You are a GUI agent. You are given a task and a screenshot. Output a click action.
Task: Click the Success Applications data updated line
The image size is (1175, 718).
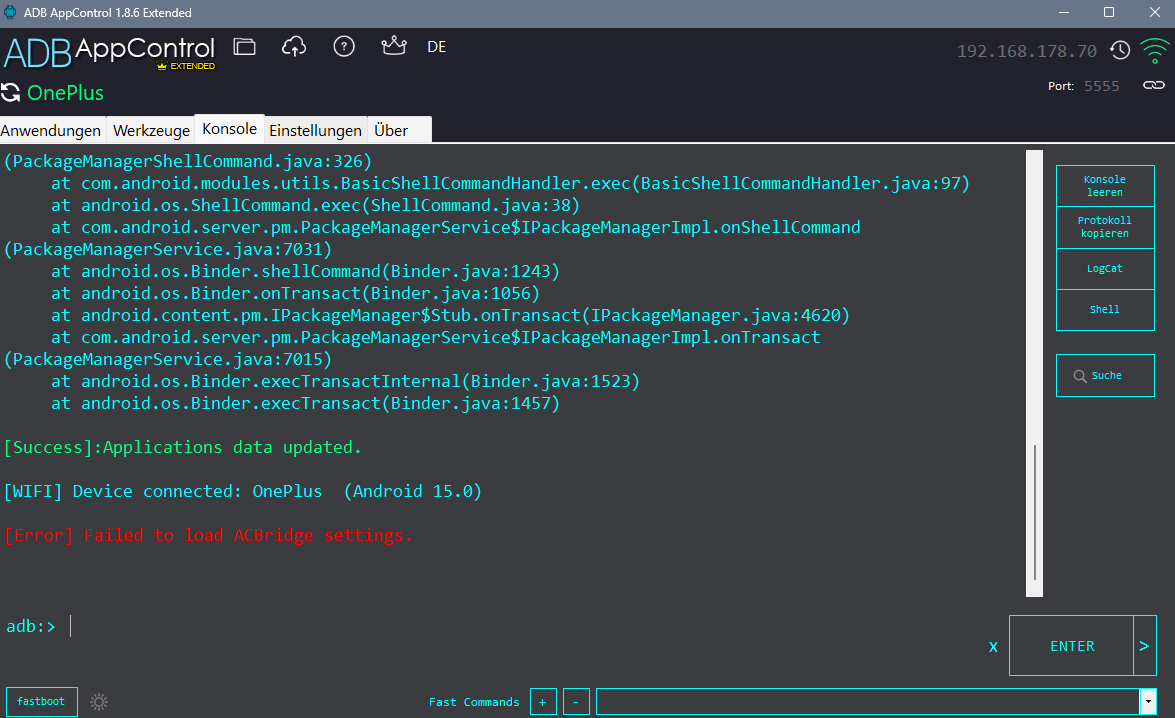pyautogui.click(x=183, y=447)
